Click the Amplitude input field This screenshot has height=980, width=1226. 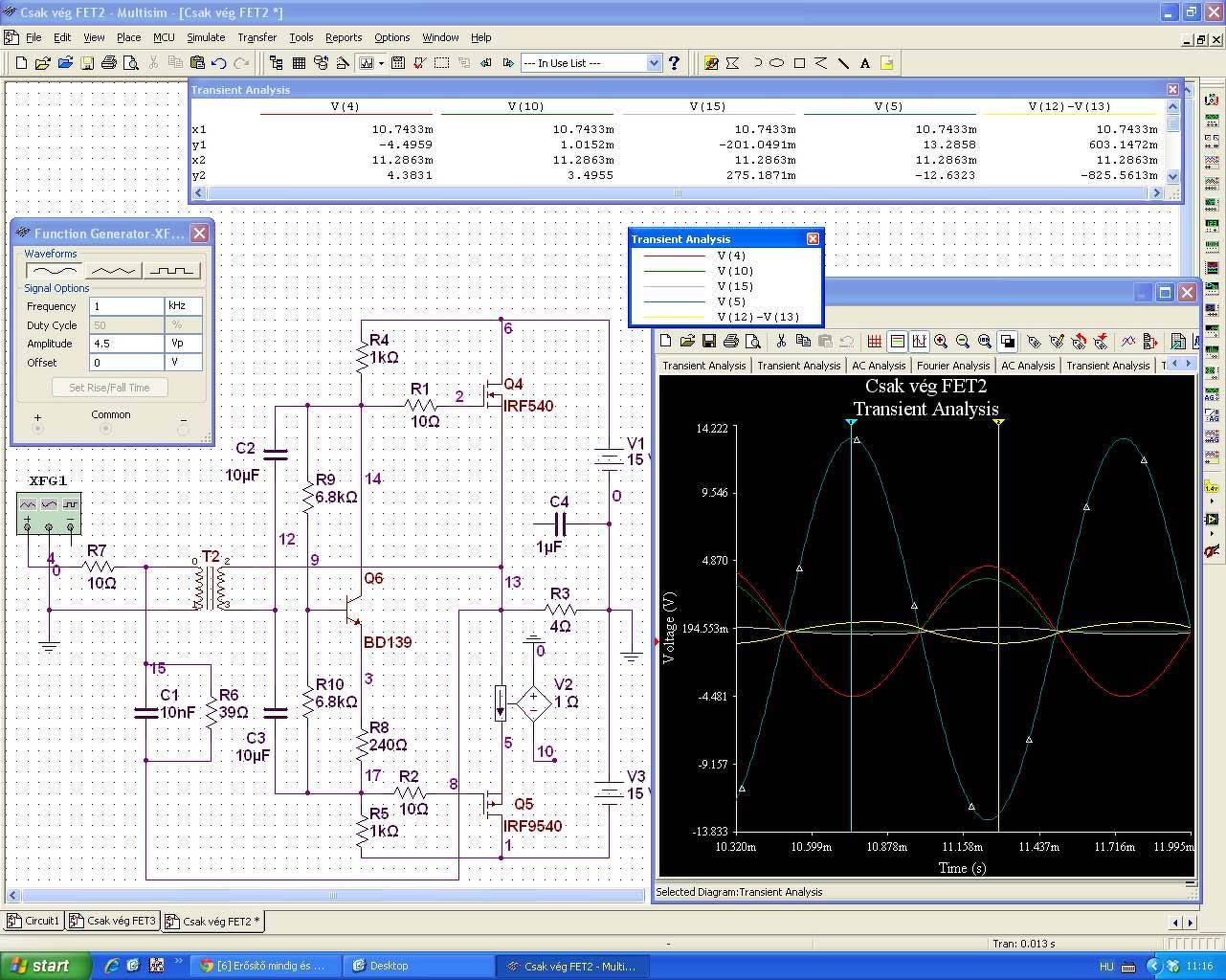(x=126, y=343)
